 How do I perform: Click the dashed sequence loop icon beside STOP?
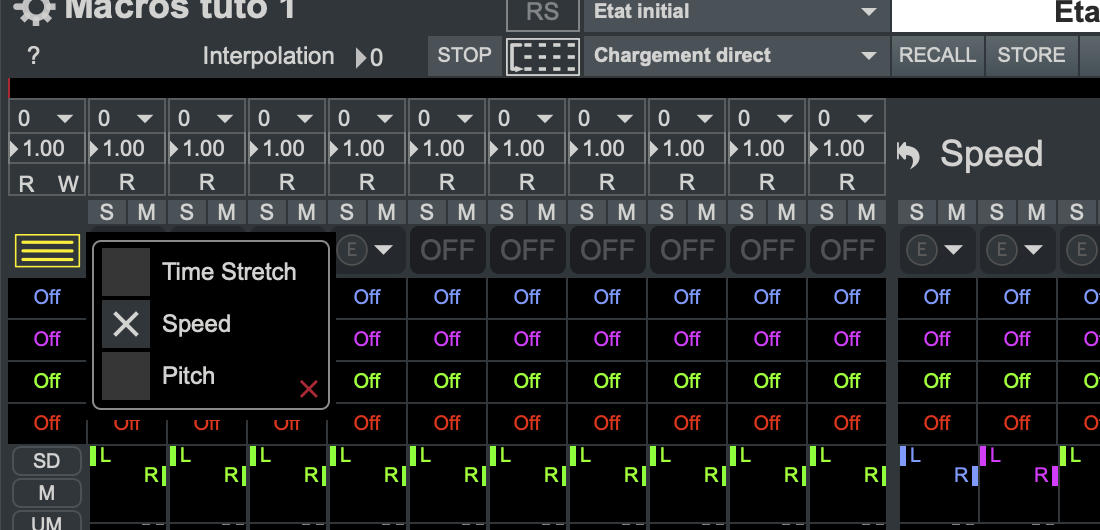coord(543,56)
